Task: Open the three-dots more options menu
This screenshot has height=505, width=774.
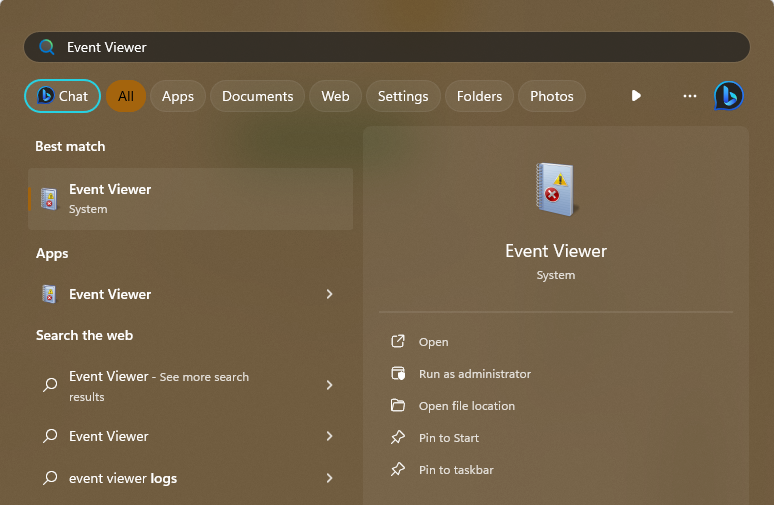Action: (x=689, y=96)
